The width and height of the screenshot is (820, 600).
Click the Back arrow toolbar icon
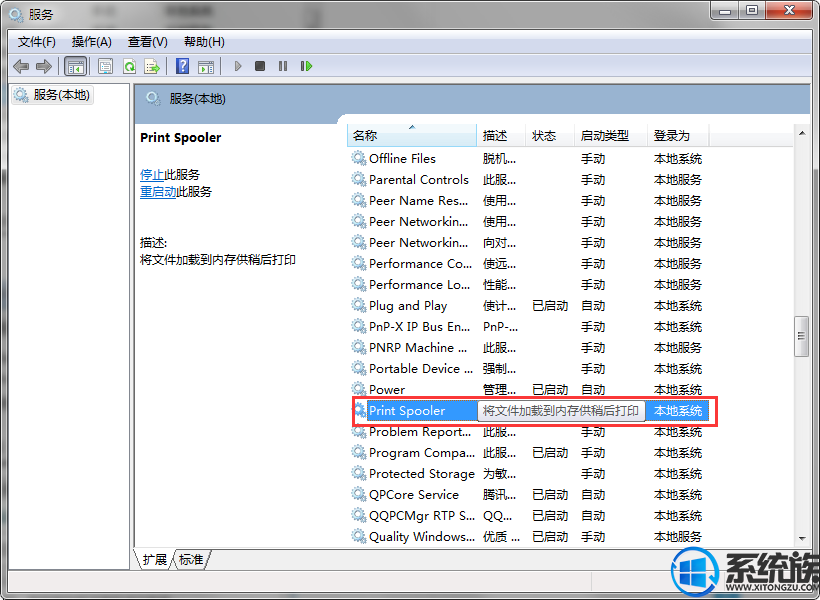[21, 66]
